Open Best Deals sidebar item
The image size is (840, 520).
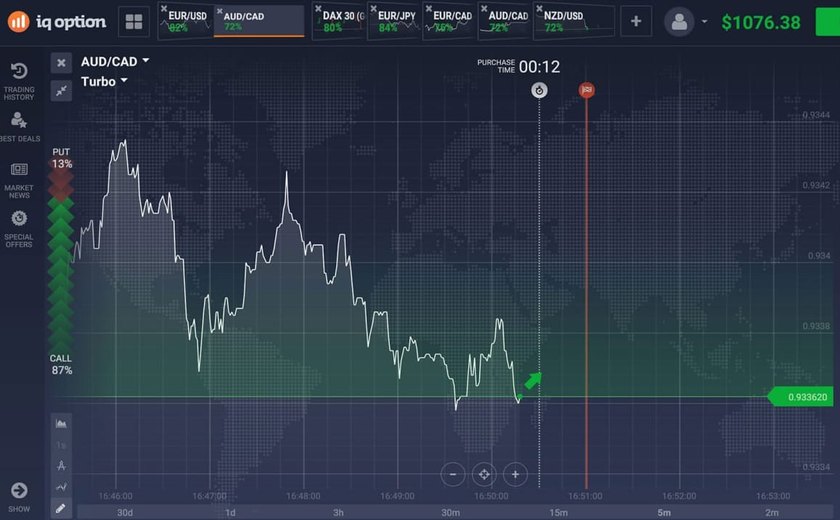[x=19, y=127]
